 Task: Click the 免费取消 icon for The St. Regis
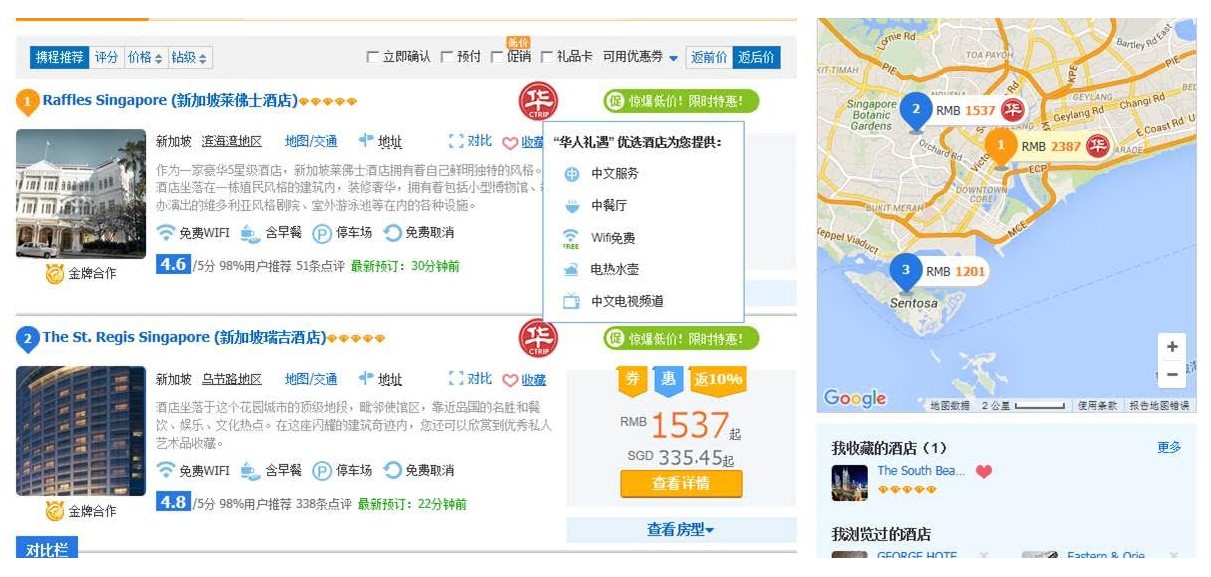(393, 470)
